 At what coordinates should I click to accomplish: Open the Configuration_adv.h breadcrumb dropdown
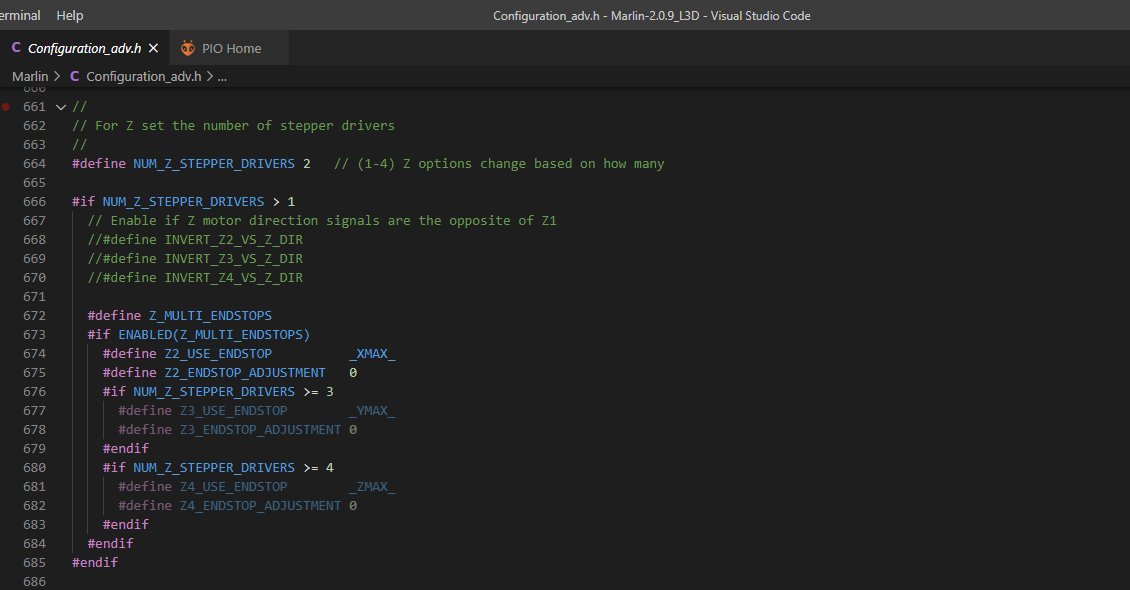coord(143,76)
